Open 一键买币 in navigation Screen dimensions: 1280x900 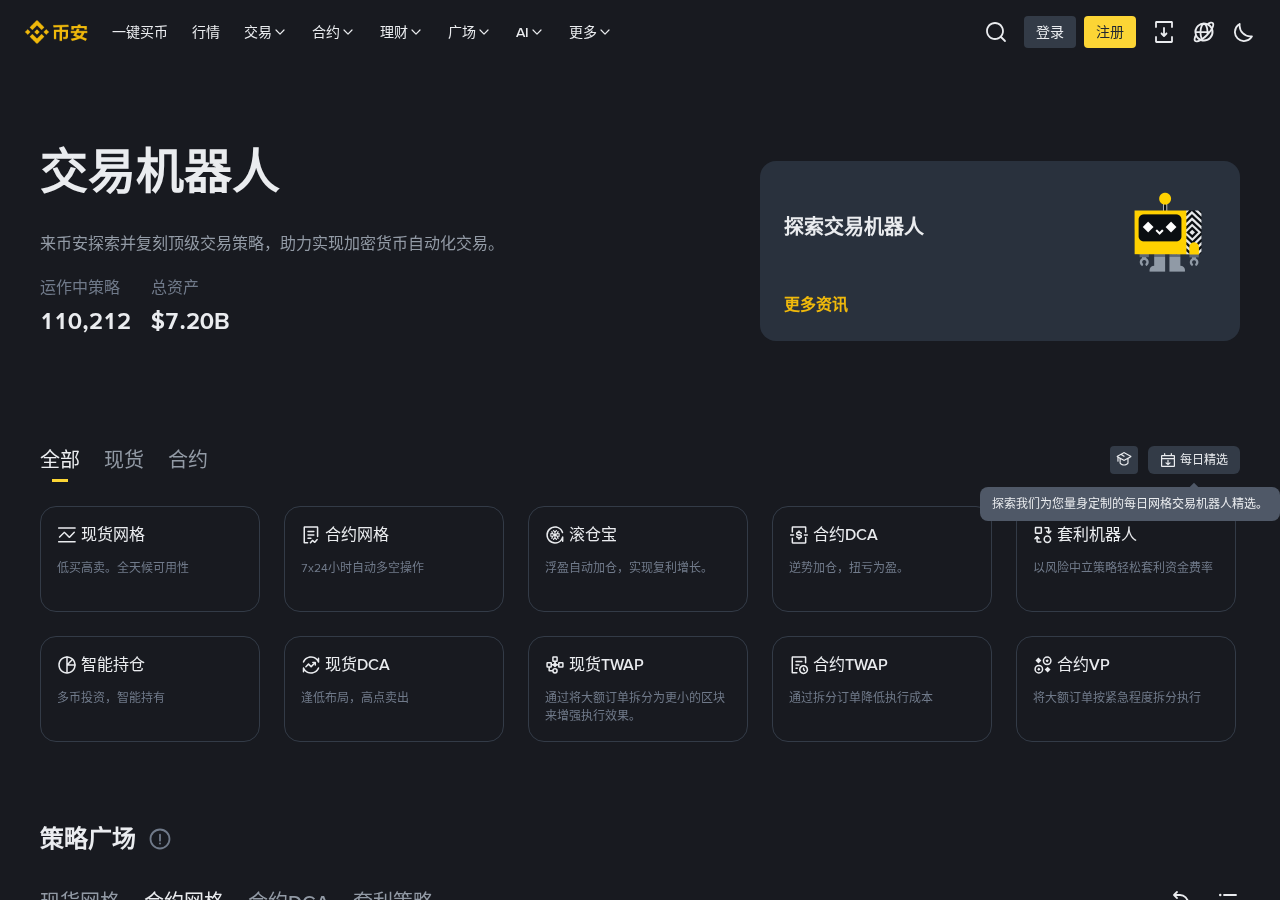point(140,32)
